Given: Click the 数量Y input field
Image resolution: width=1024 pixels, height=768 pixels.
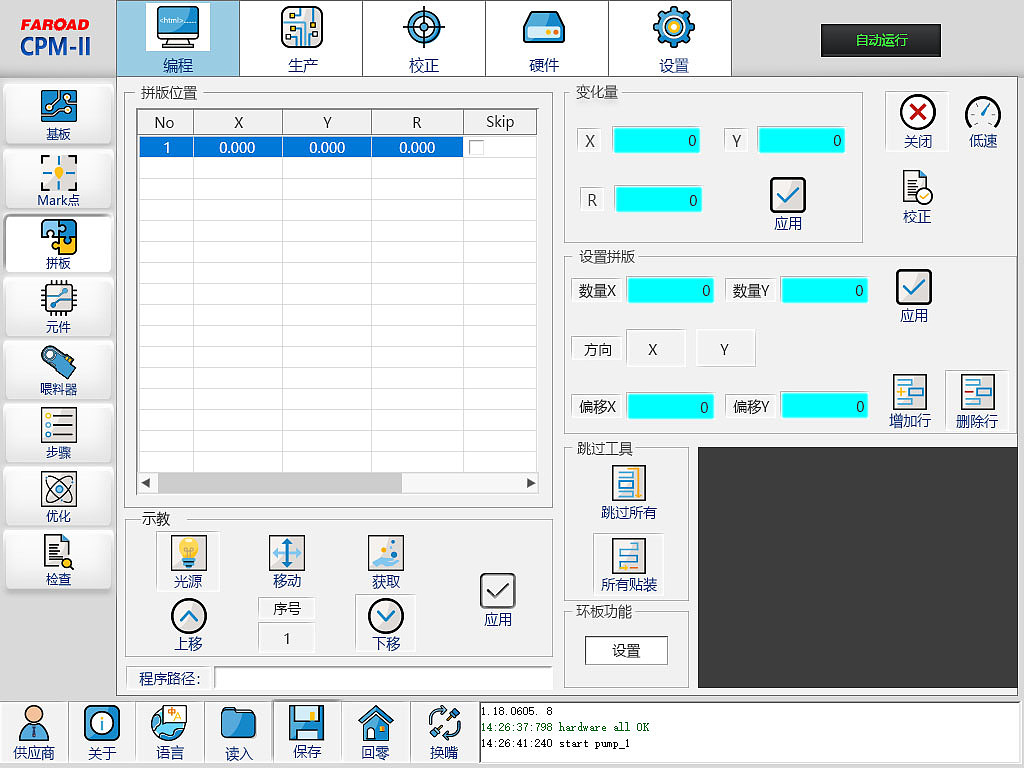Looking at the screenshot, I should tap(824, 291).
